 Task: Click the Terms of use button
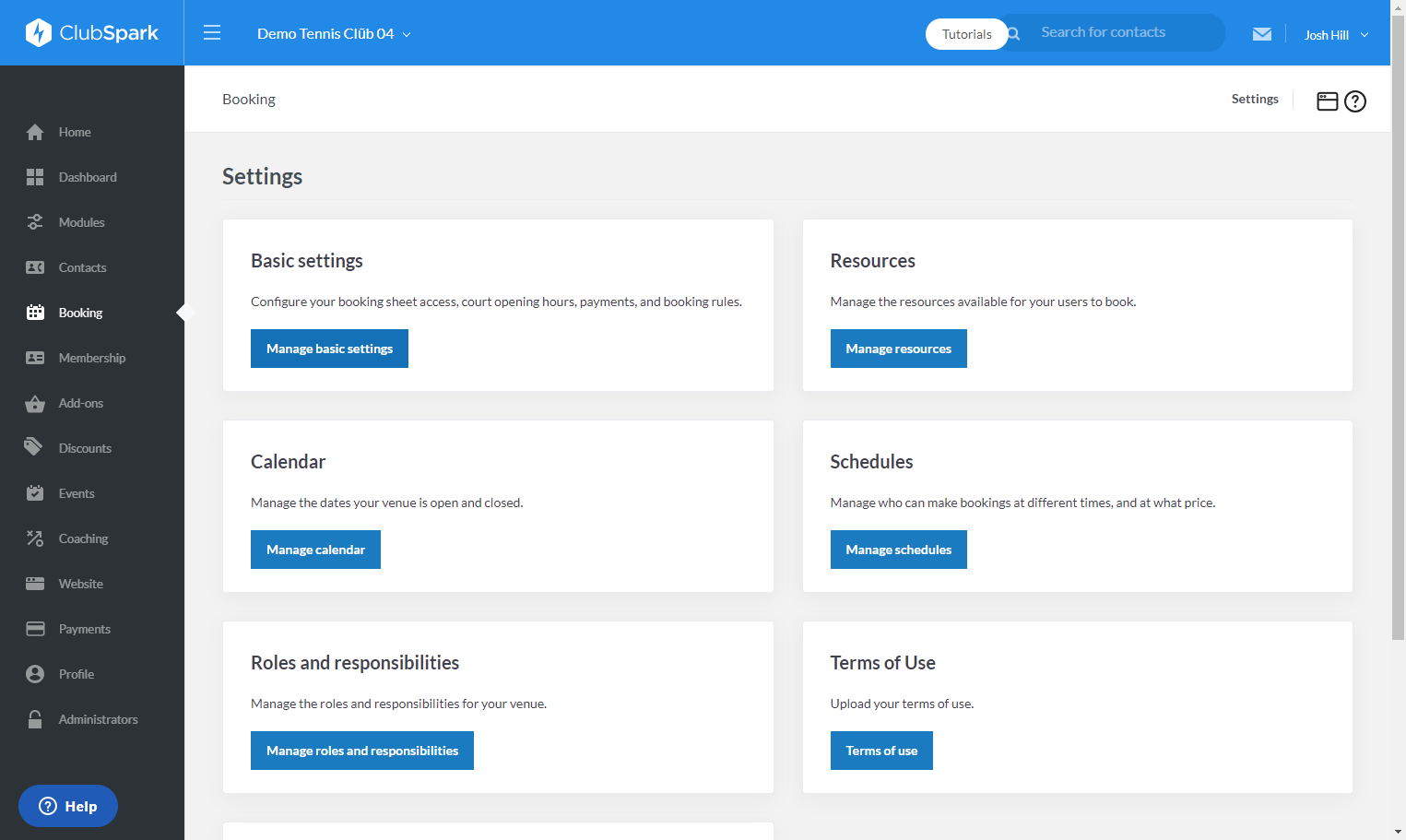pos(881,751)
